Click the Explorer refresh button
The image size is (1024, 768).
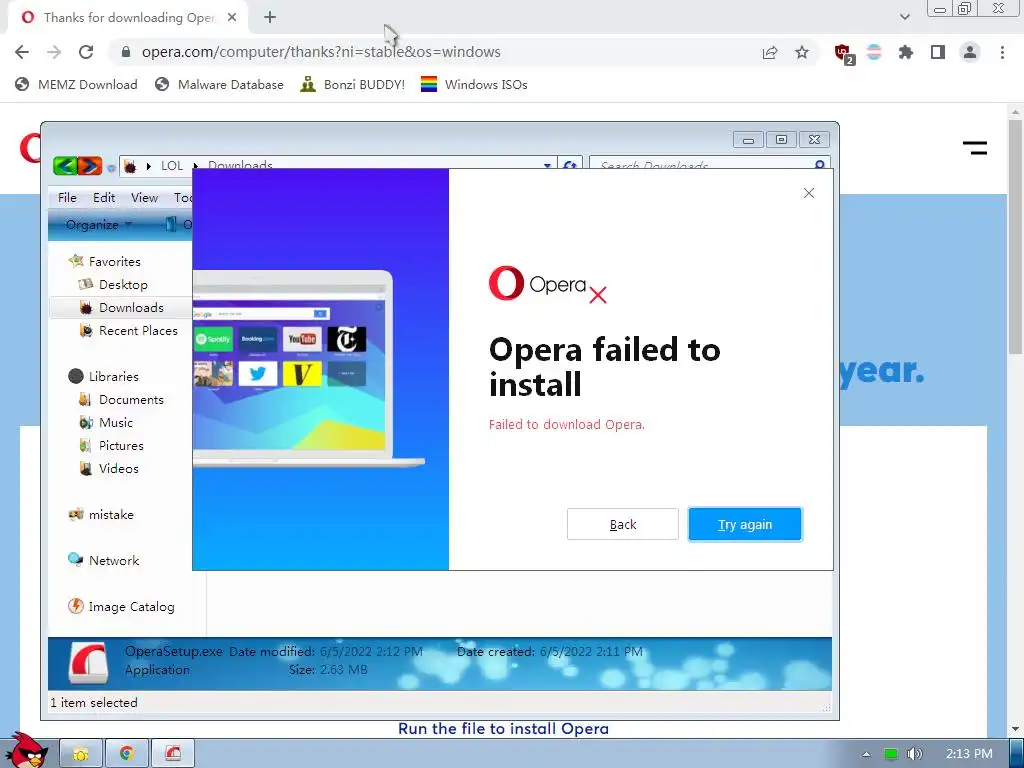569,165
